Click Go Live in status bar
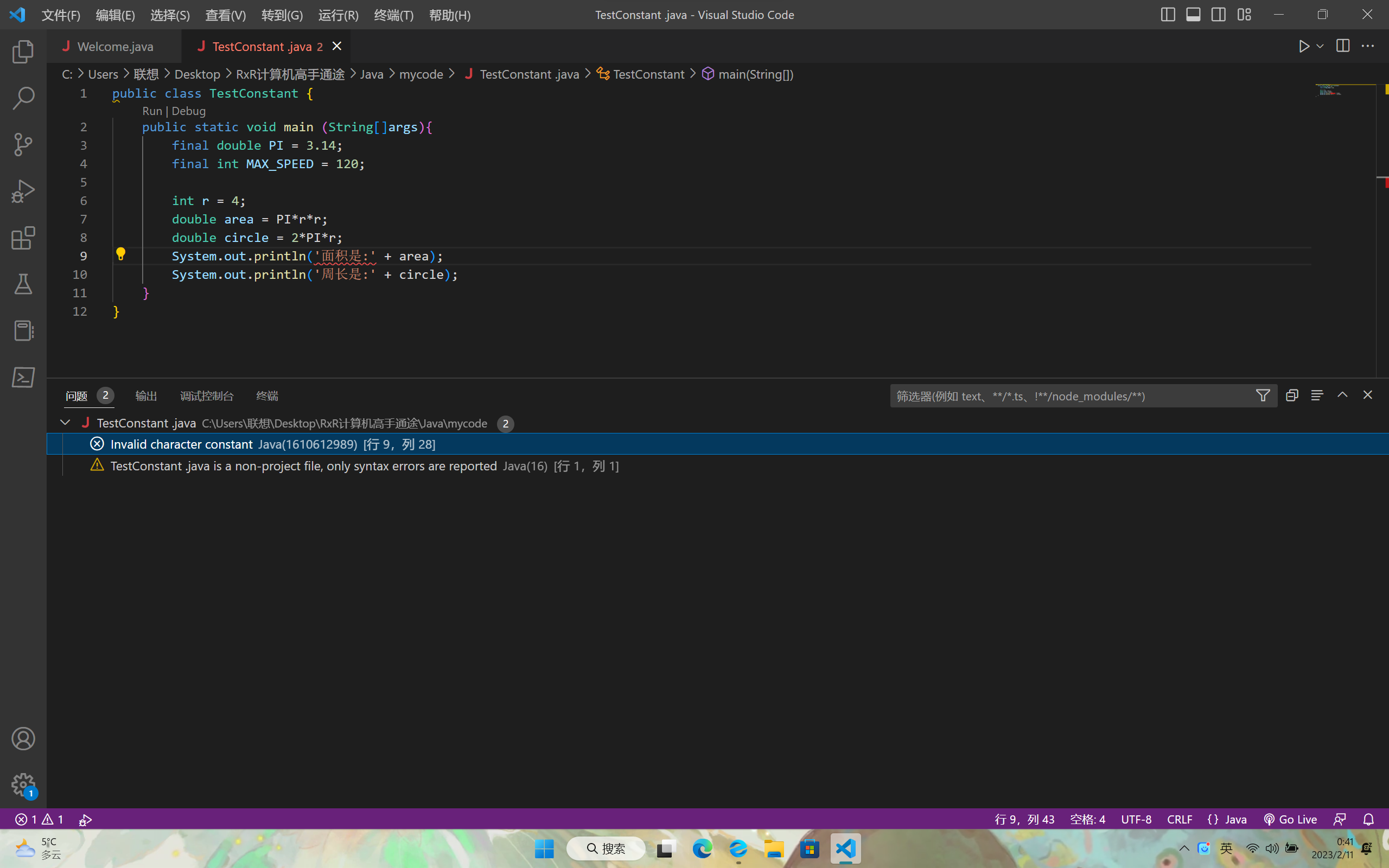The image size is (1389, 868). (x=1290, y=819)
